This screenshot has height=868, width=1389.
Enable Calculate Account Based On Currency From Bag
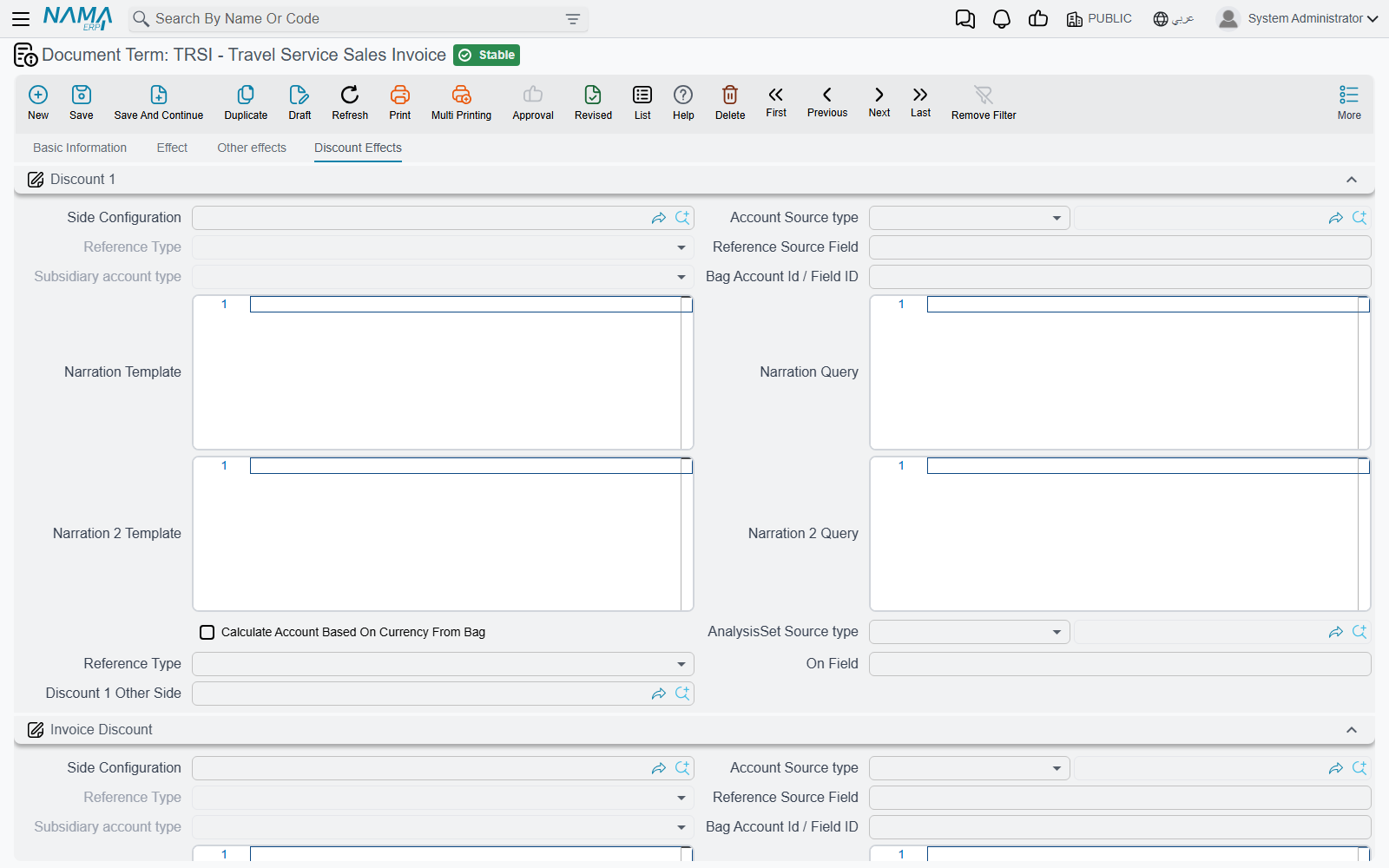[x=207, y=633]
